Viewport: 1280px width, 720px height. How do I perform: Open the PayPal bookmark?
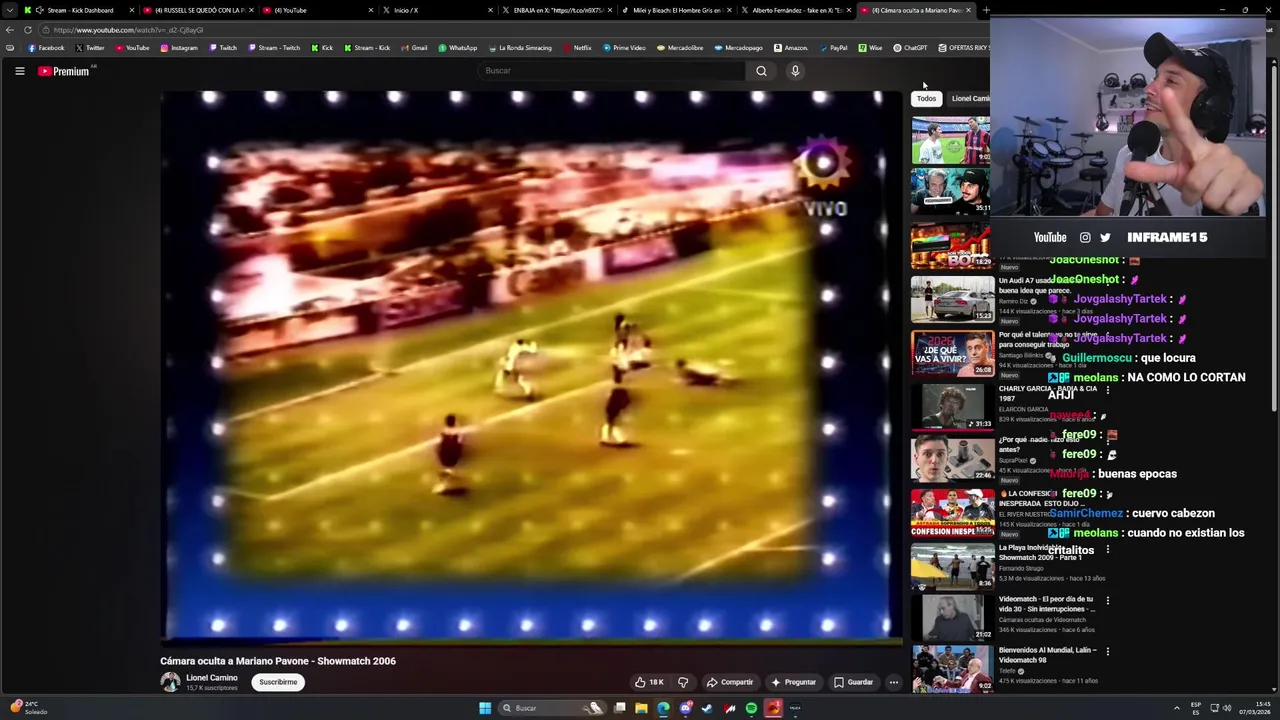click(x=833, y=48)
